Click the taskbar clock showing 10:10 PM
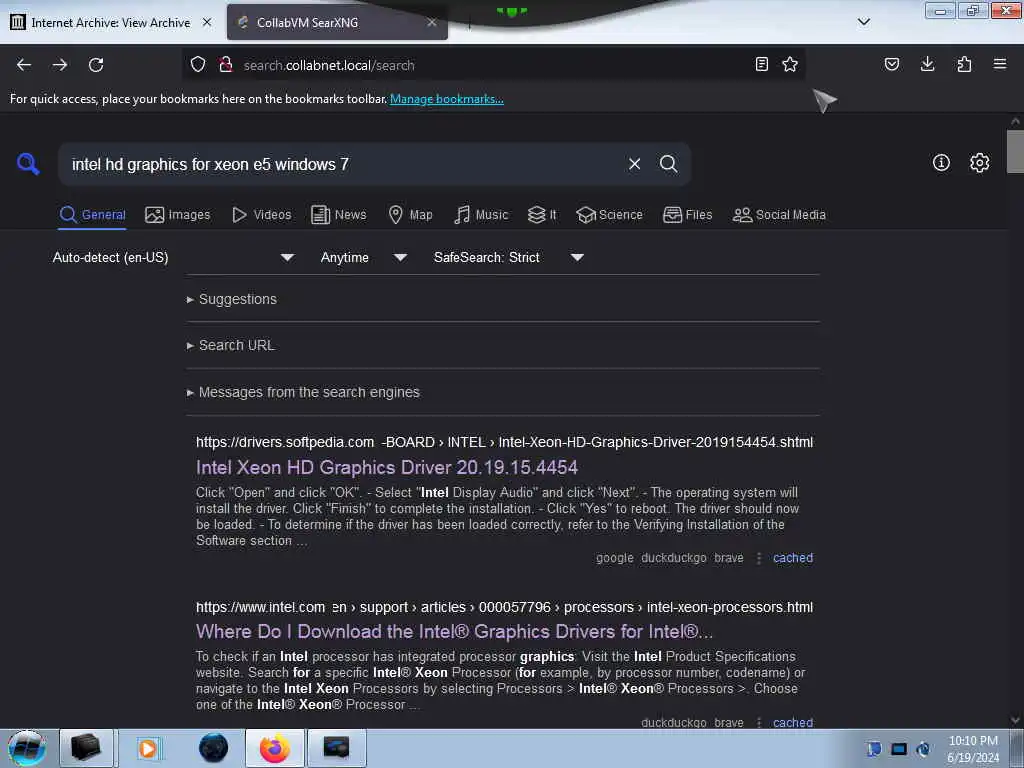Image resolution: width=1024 pixels, height=768 pixels. click(x=973, y=749)
